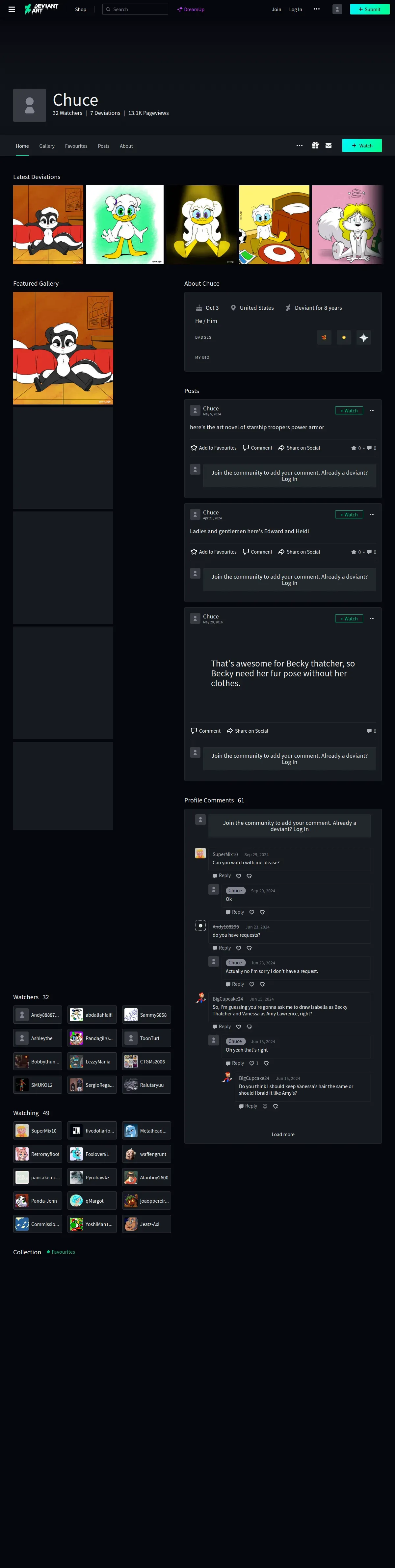Click the Join link

pos(276,9)
